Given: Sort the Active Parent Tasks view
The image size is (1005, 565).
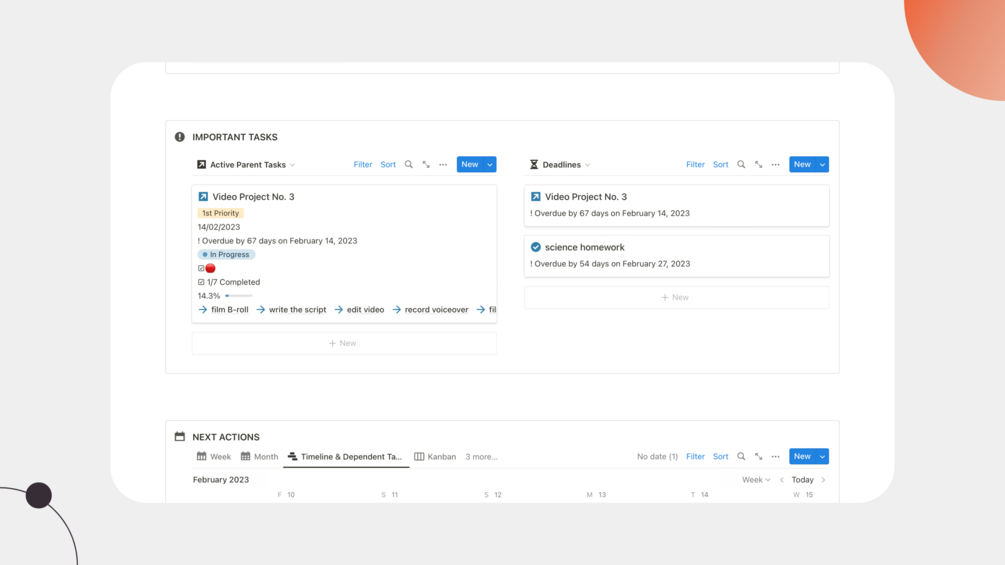Looking at the screenshot, I should (x=388, y=165).
